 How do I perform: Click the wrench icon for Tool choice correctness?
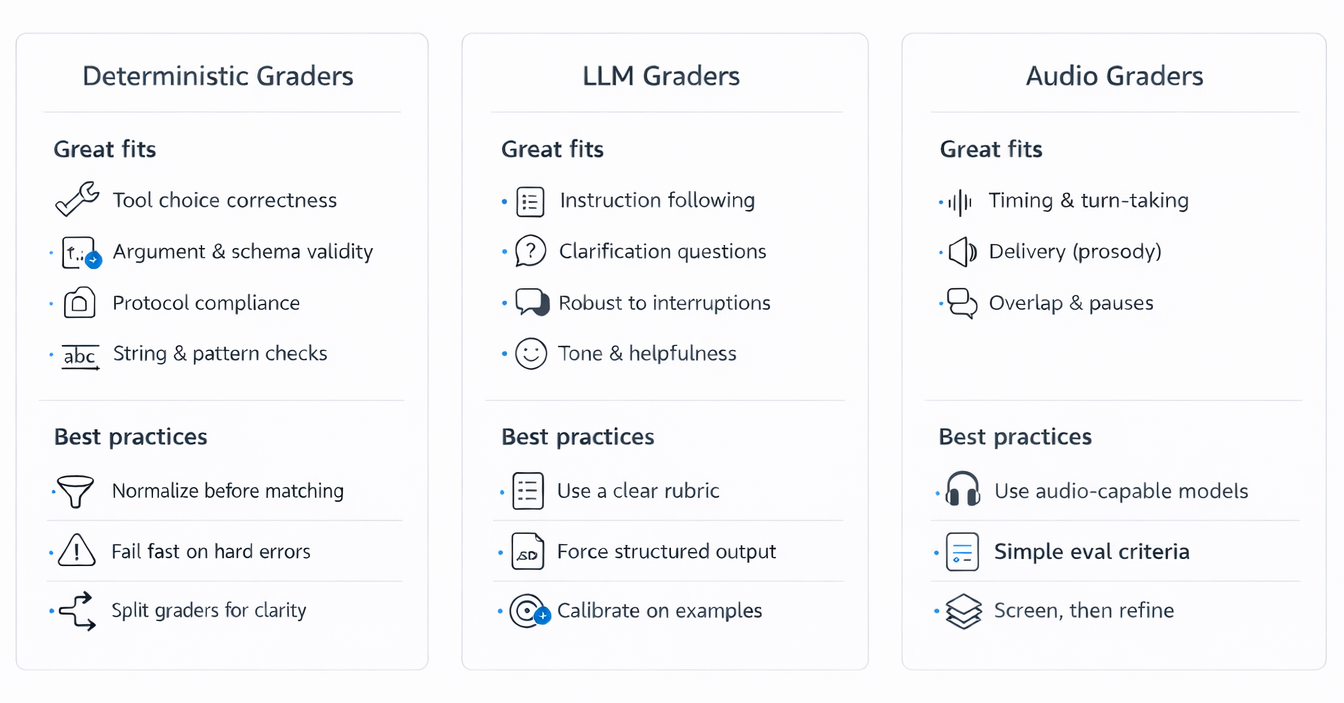pos(77,200)
